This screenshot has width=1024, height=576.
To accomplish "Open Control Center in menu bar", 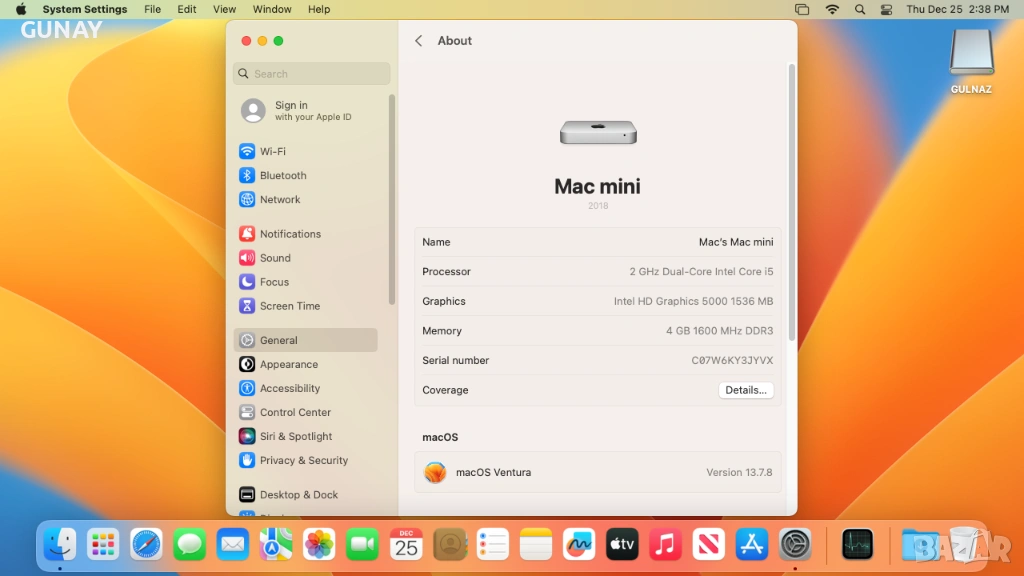I will tap(886, 9).
